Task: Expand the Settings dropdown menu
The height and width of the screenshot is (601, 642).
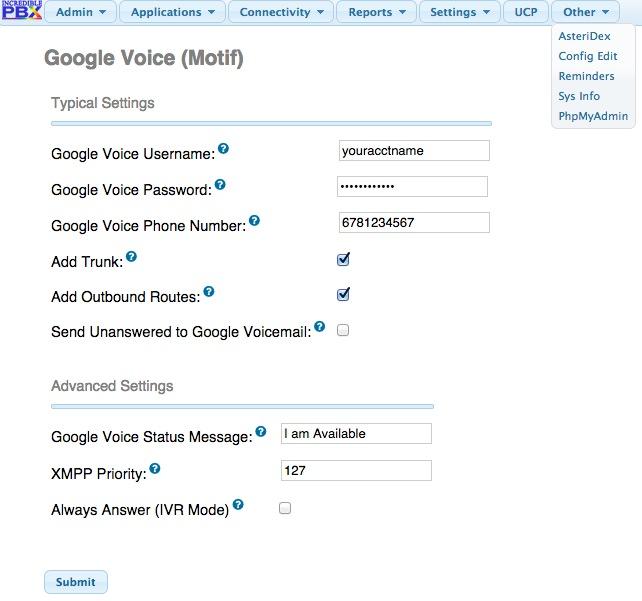Action: click(460, 12)
